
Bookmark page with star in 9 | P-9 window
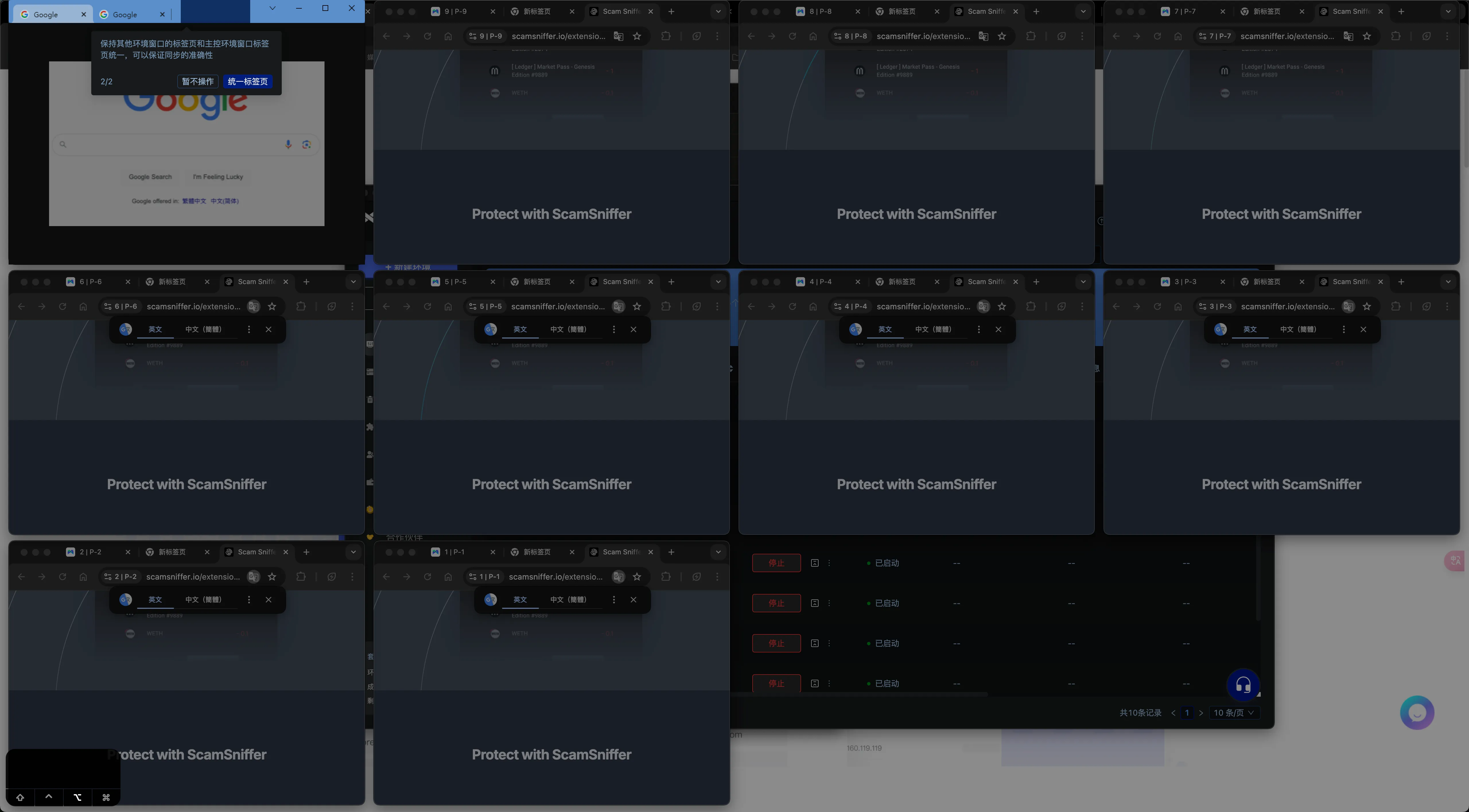637,36
